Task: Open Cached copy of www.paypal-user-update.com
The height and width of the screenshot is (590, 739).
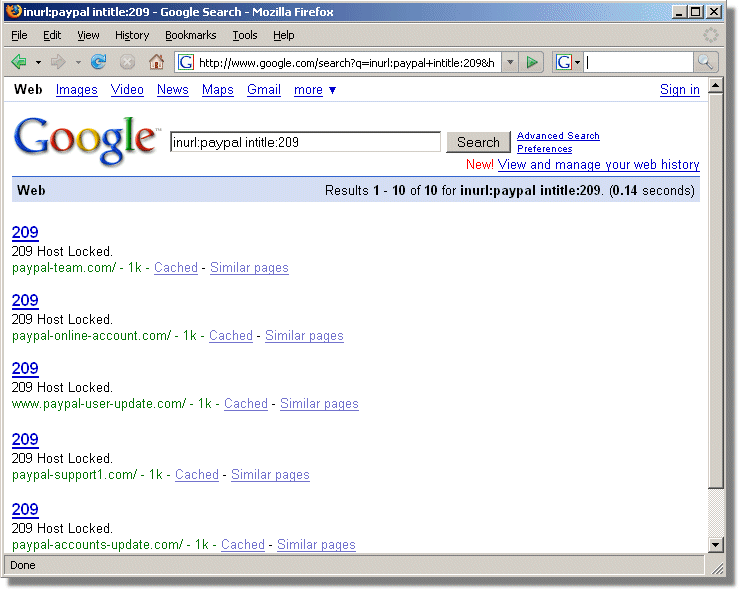Action: 246,403
